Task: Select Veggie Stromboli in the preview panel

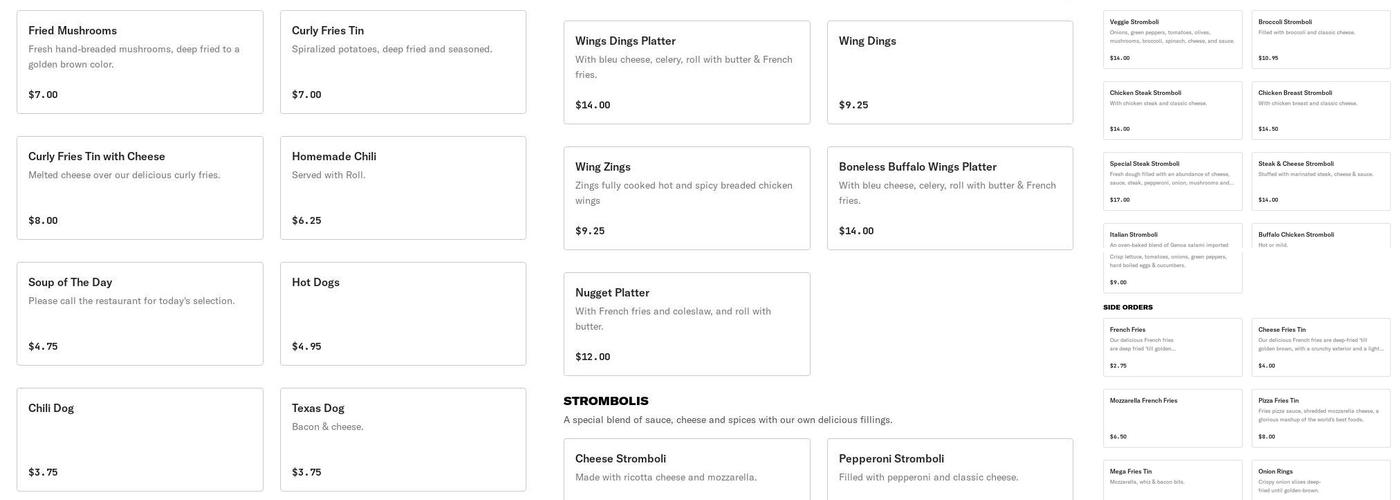Action: [1173, 39]
